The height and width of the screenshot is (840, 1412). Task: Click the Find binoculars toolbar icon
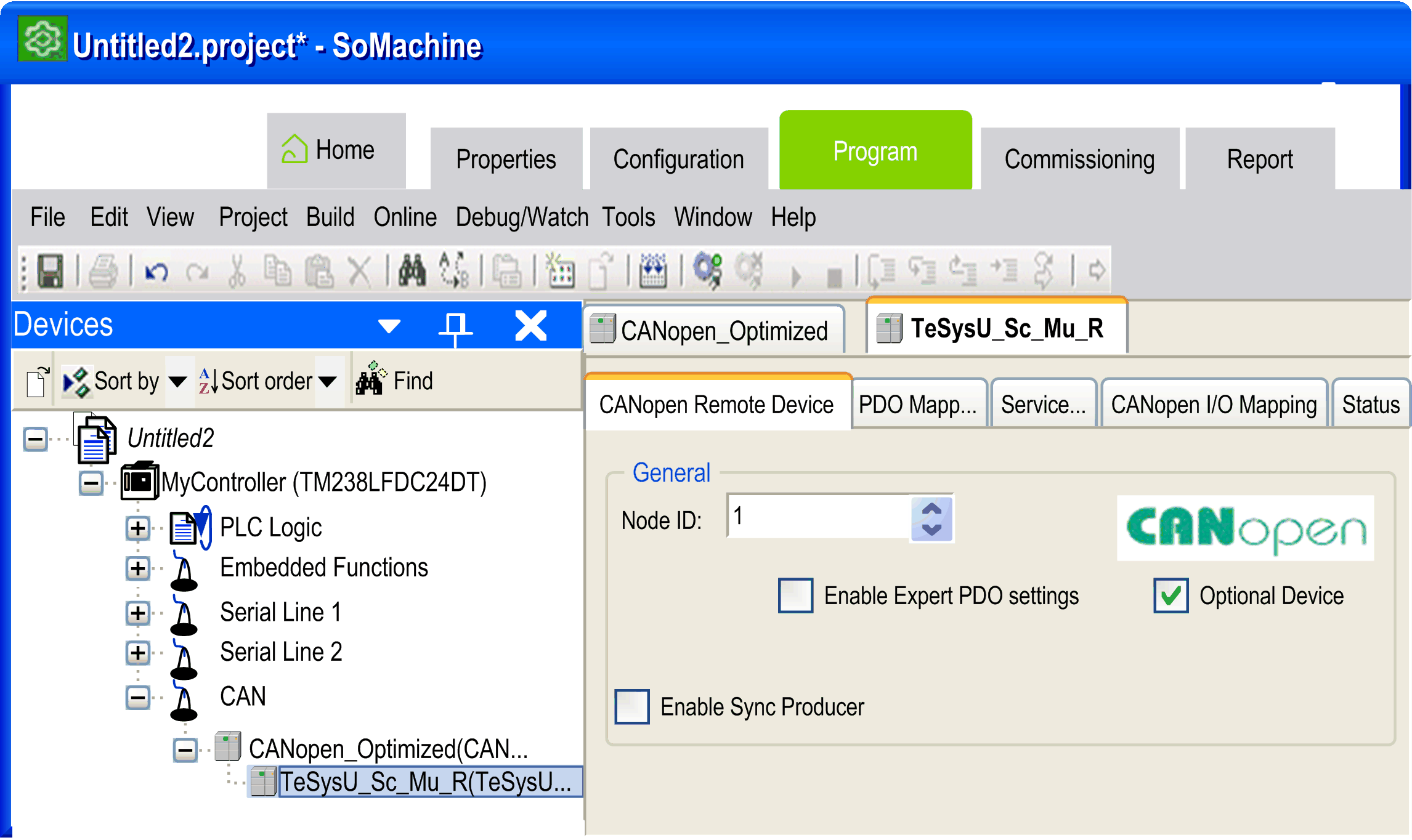(x=412, y=271)
